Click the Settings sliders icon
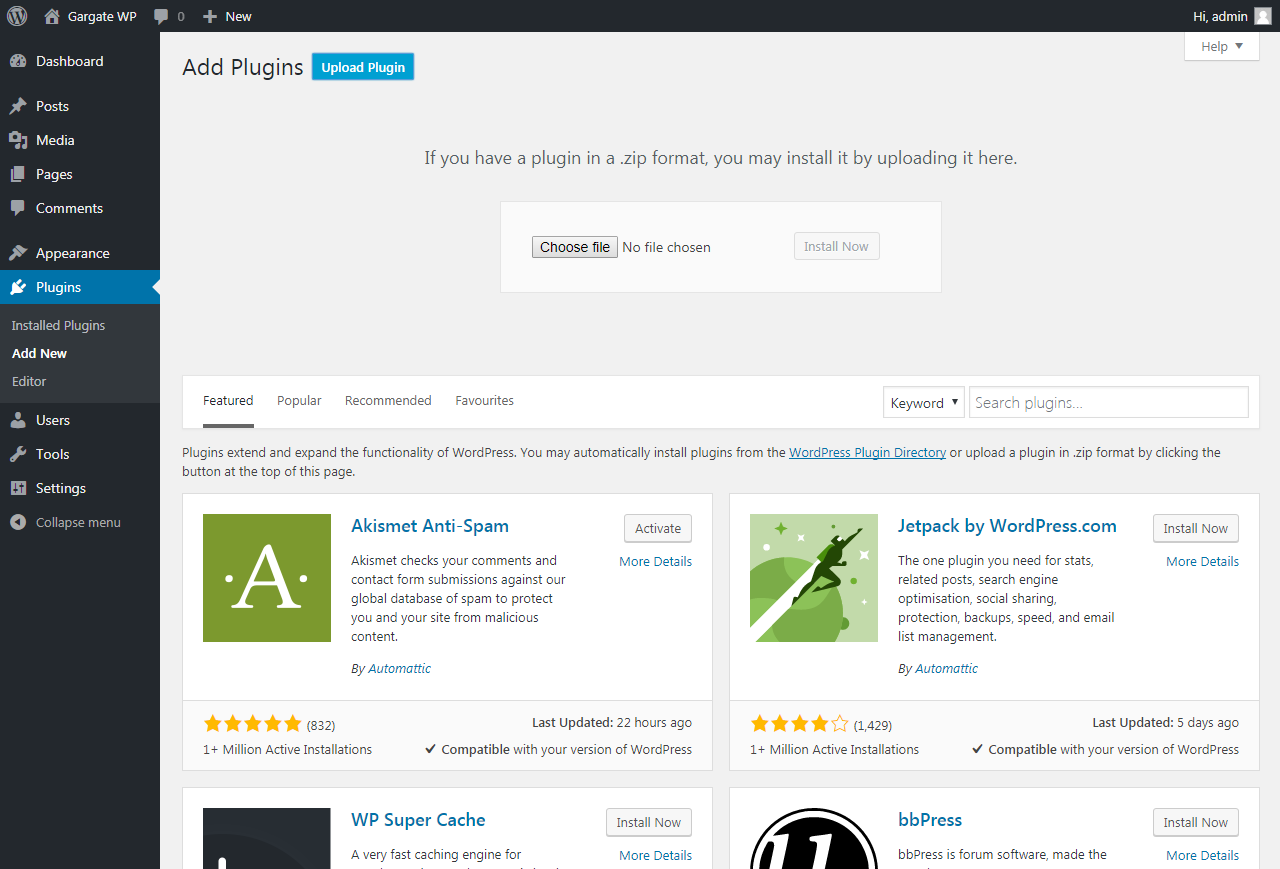1280x869 pixels. (18, 488)
